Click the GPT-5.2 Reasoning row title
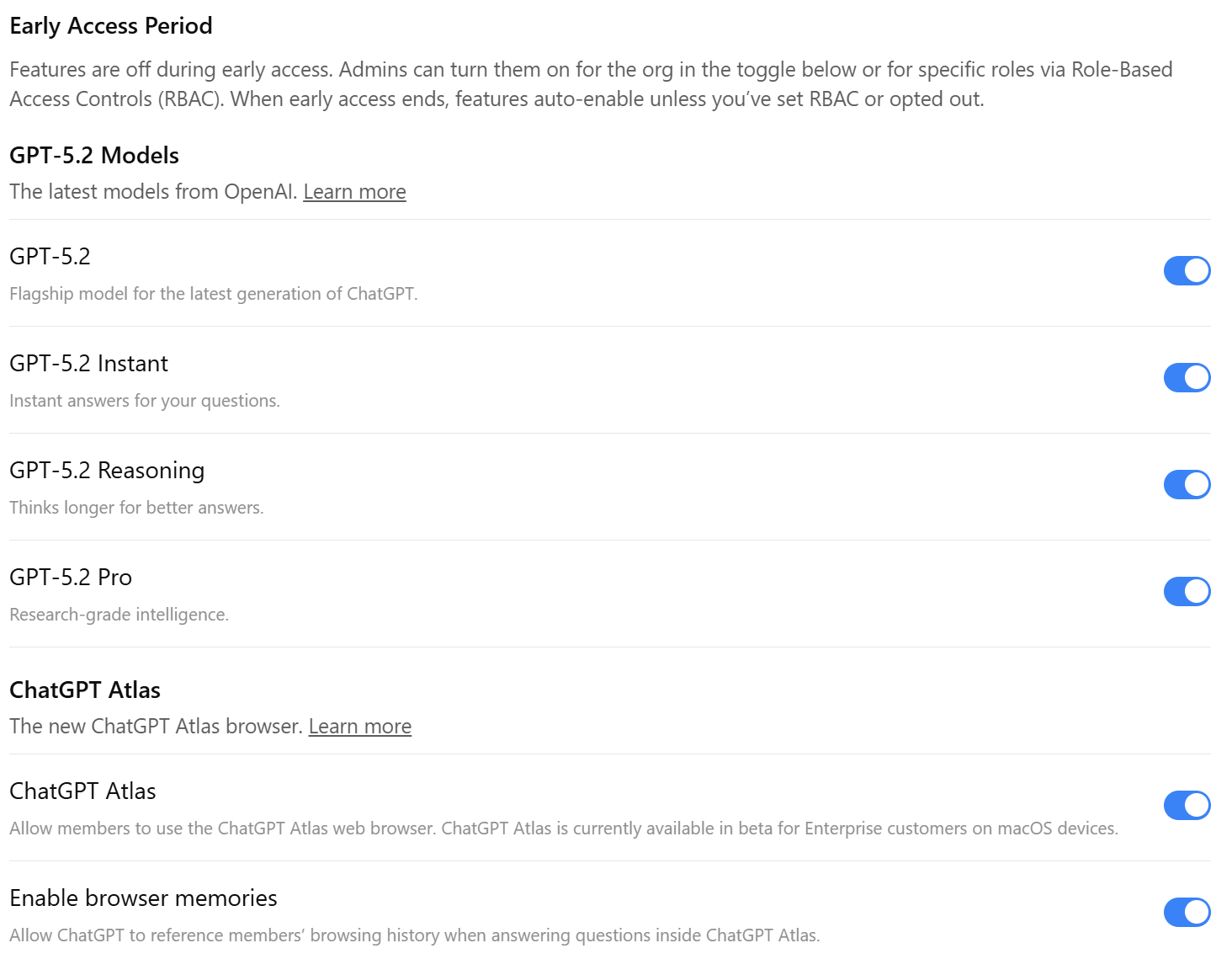 click(107, 471)
